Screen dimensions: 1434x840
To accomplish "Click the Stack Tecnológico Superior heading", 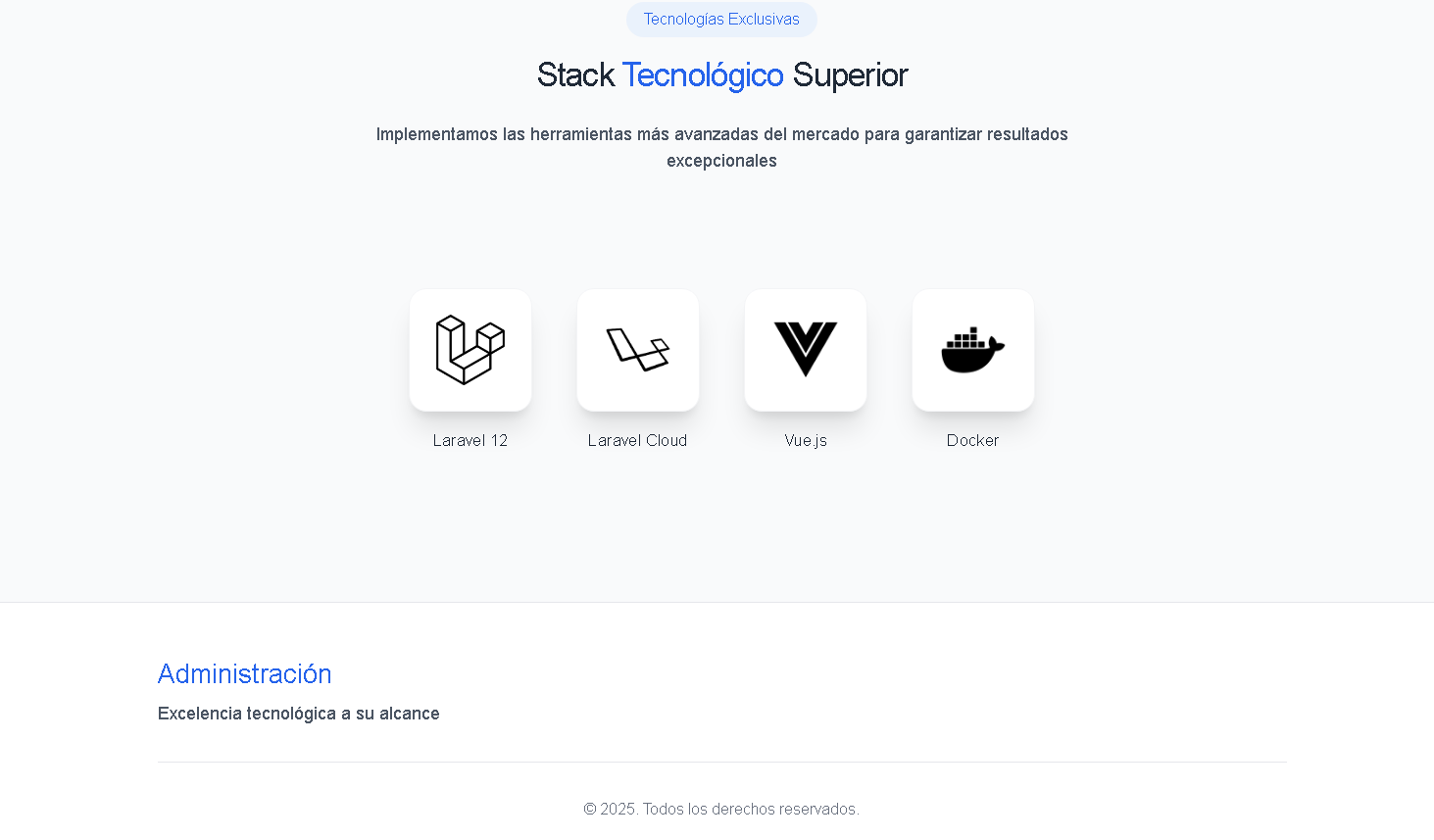I will (x=721, y=74).
